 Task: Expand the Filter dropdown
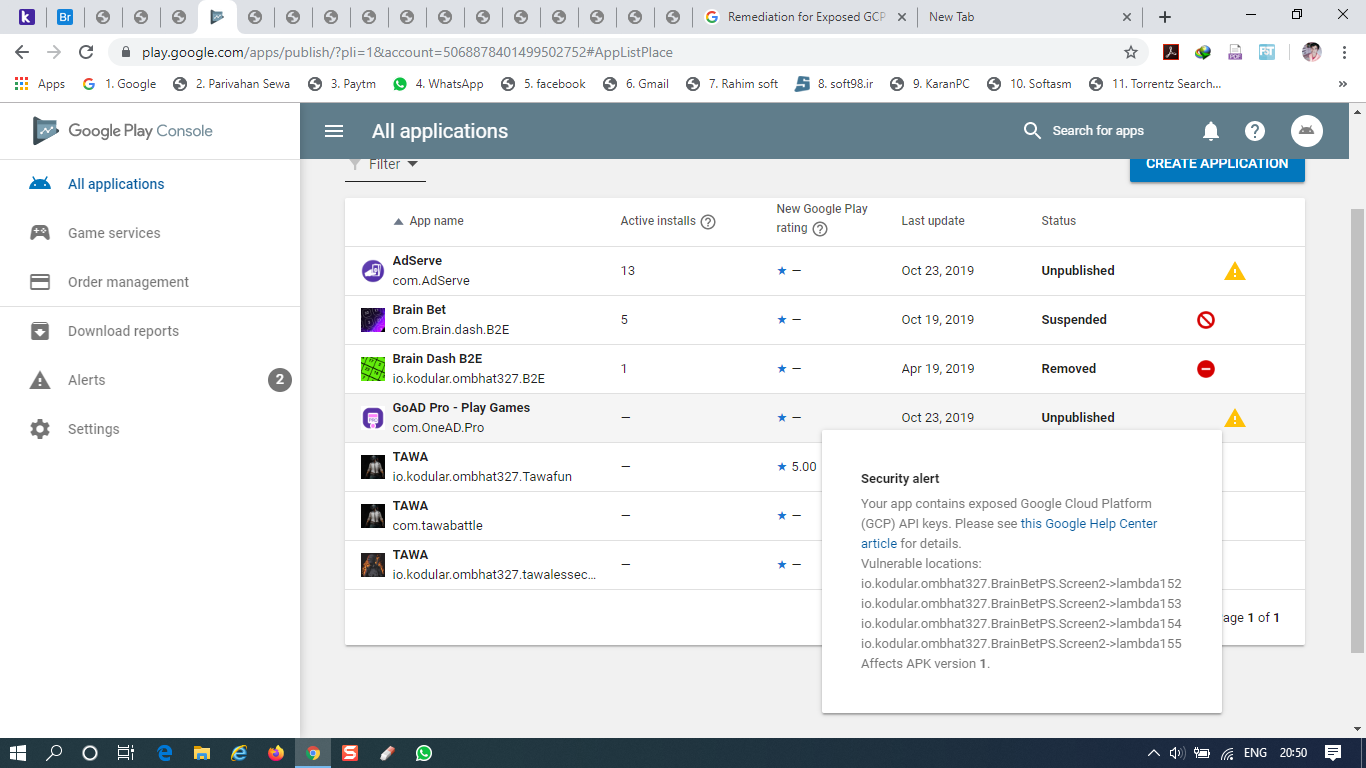pos(385,165)
